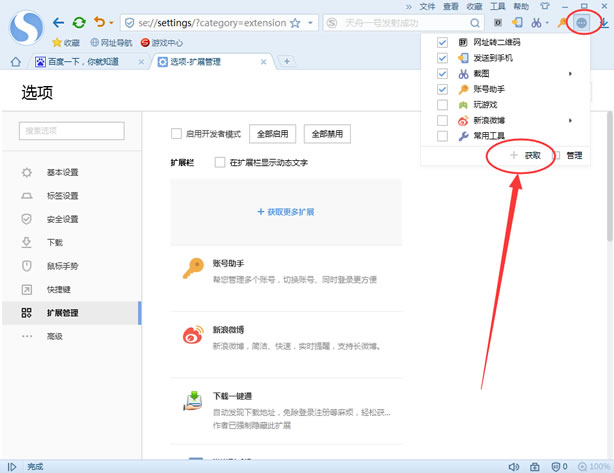Click the 账号助手 key icon in extension list
Viewport: 614px width, 473px height.
pyautogui.click(x=193, y=268)
